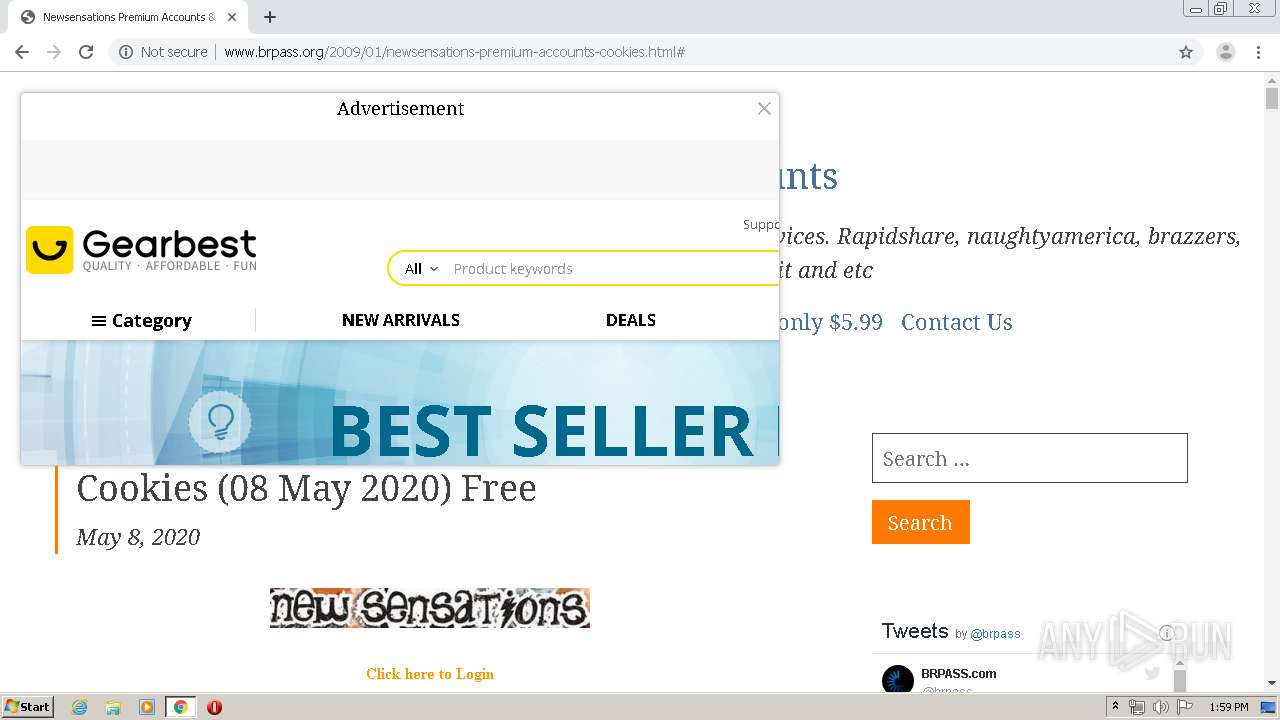
Task: Open the volume speaker tray icon
Action: (1161, 707)
